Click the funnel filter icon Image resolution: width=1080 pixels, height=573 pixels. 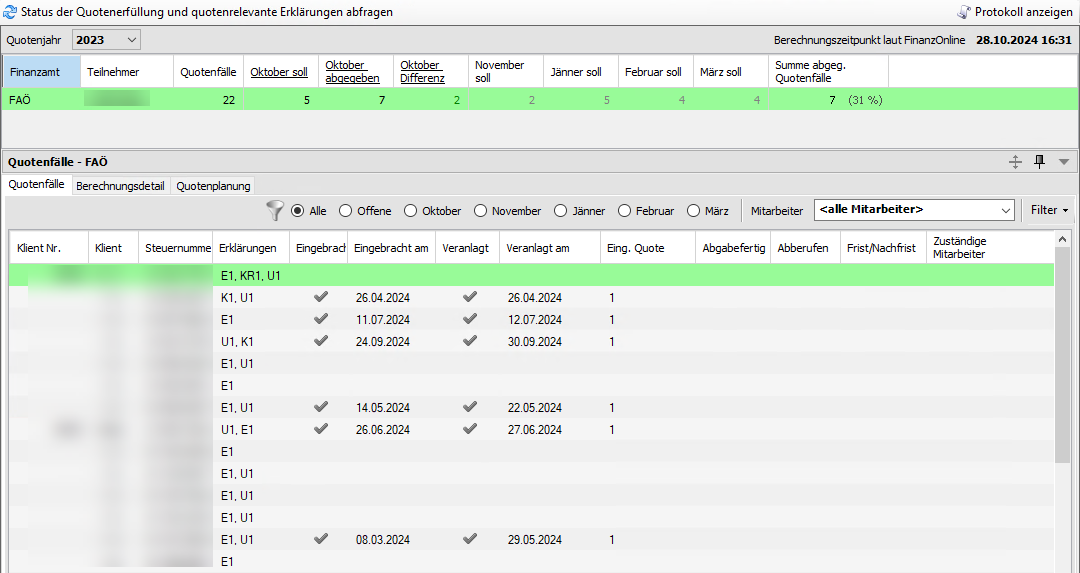click(275, 210)
